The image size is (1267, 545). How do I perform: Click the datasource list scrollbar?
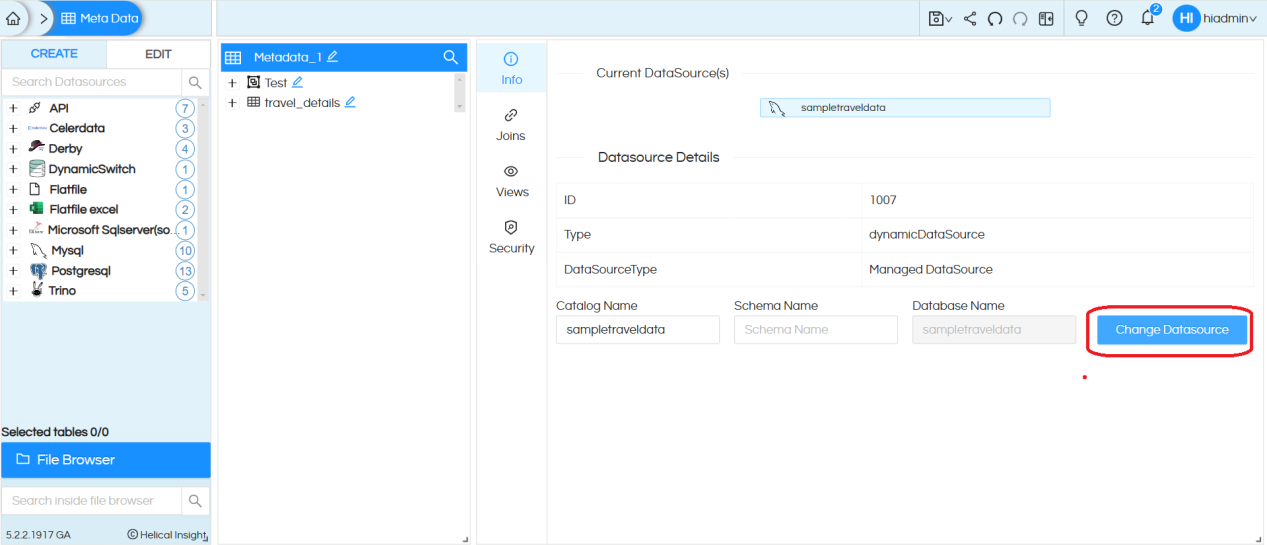[x=203, y=200]
